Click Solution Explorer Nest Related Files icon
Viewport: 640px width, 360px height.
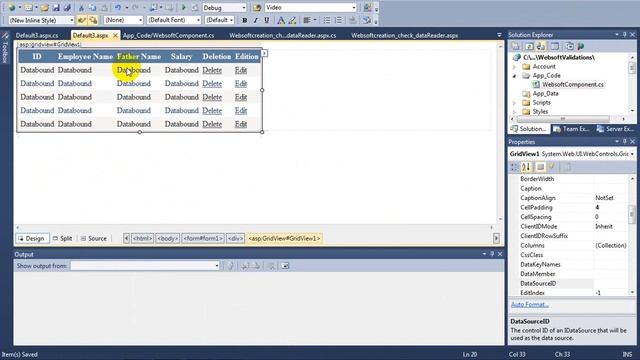(x=541, y=46)
